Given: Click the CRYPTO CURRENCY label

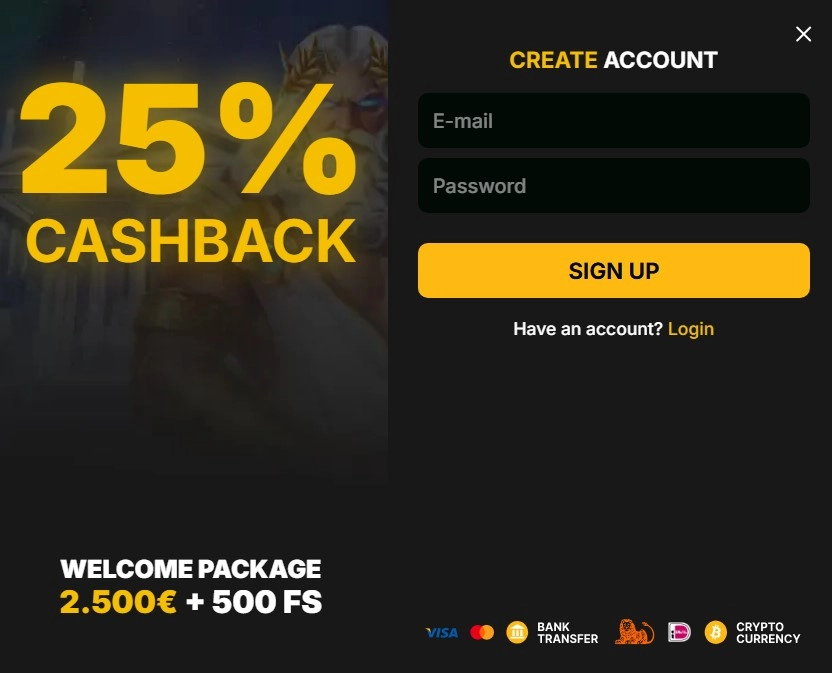Looking at the screenshot, I should tap(768, 633).
